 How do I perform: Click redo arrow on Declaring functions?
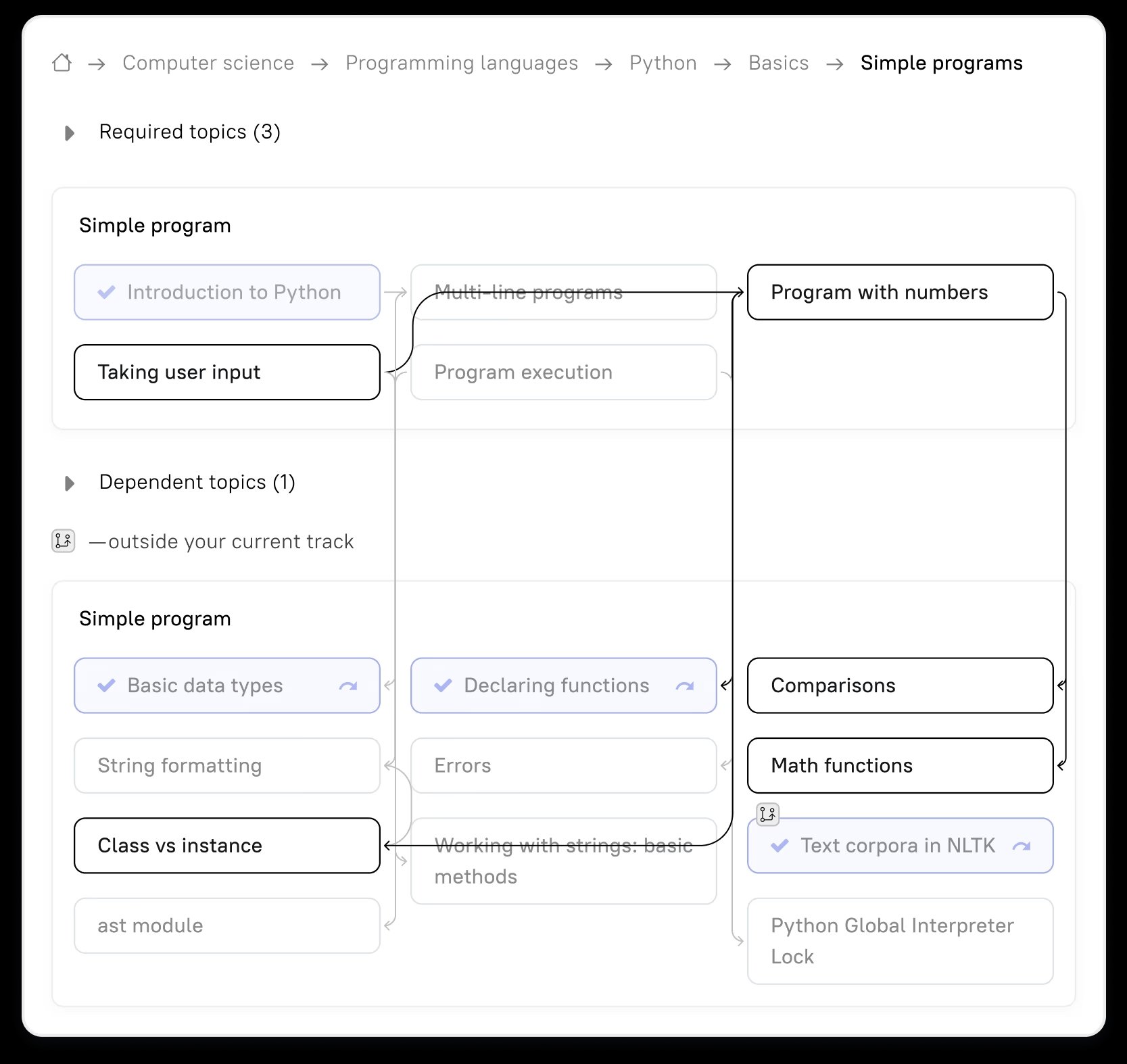tap(685, 686)
